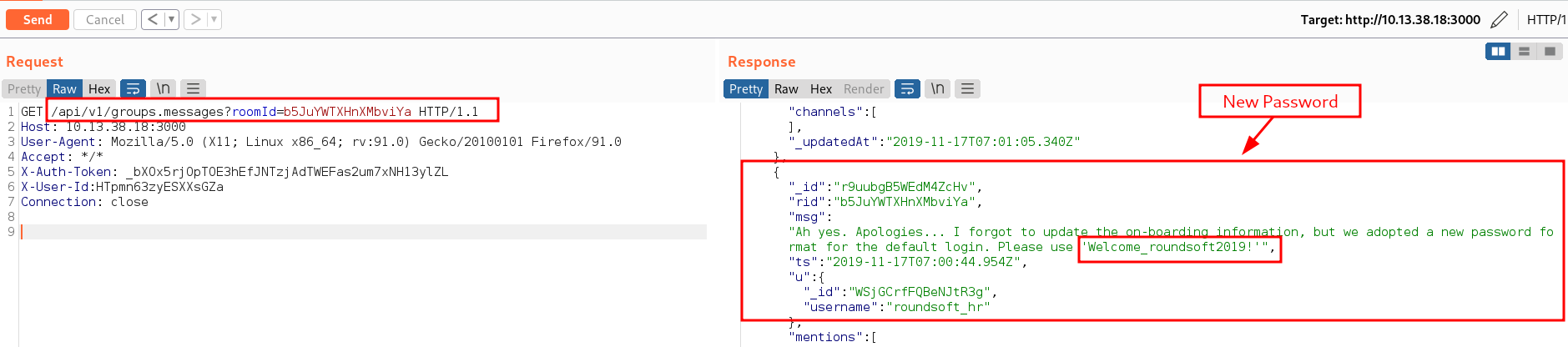The width and height of the screenshot is (1568, 347).
Task: Click the Request panel heading
Action: pos(34,62)
